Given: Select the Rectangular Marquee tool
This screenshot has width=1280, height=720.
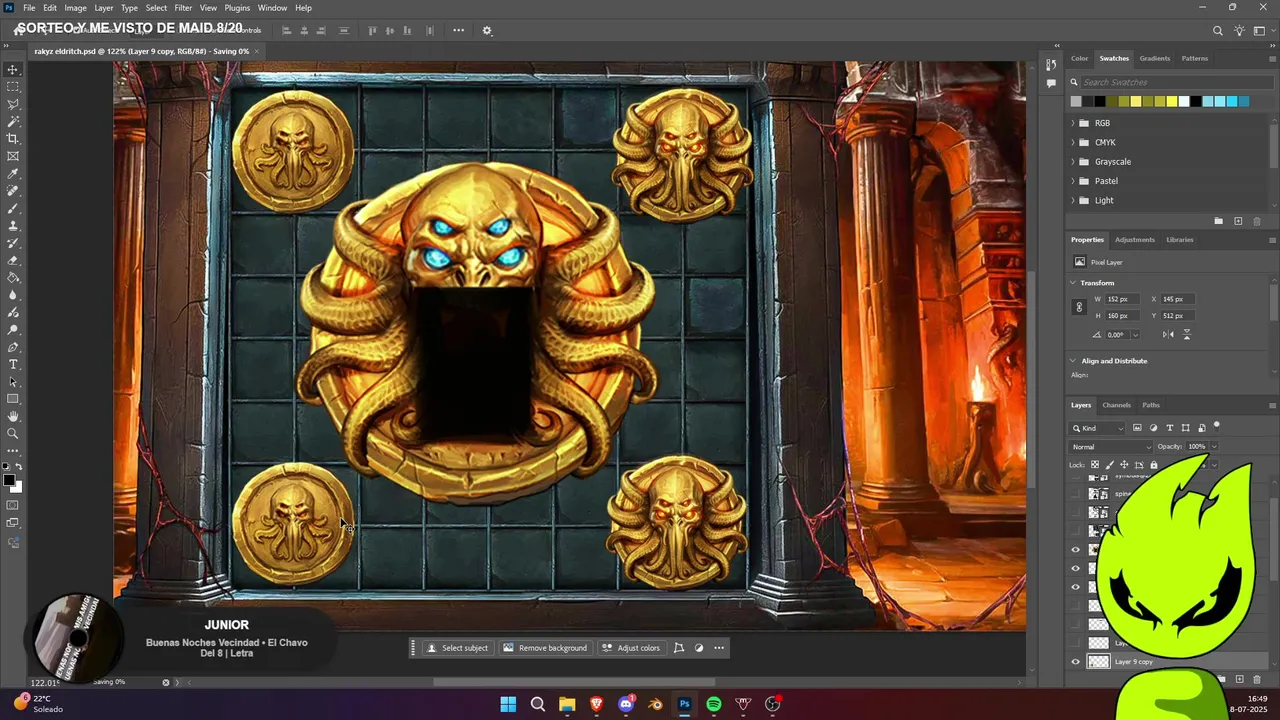Looking at the screenshot, I should tap(13, 86).
